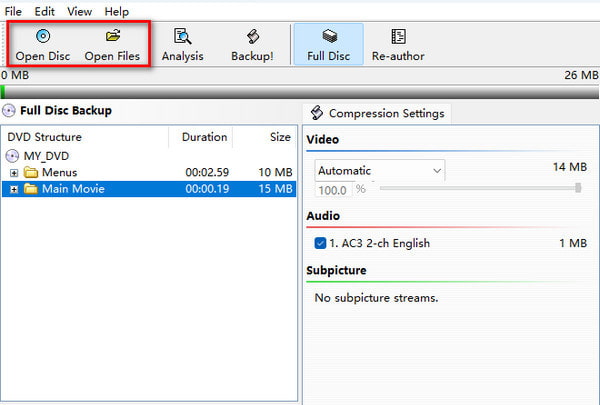
Task: Click the Audio section heading
Action: pos(323,216)
